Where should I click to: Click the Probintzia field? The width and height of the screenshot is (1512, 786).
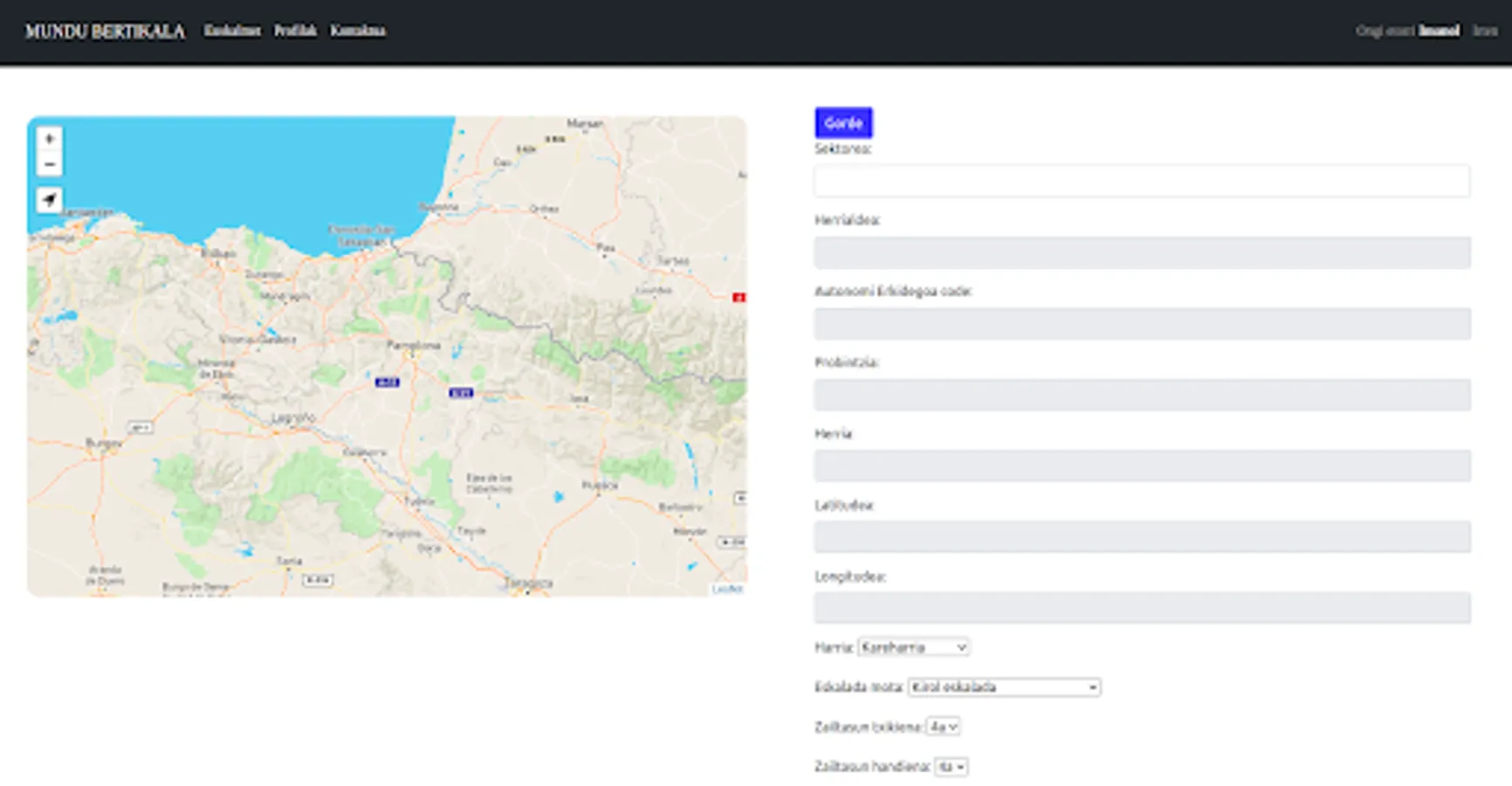click(x=1142, y=395)
